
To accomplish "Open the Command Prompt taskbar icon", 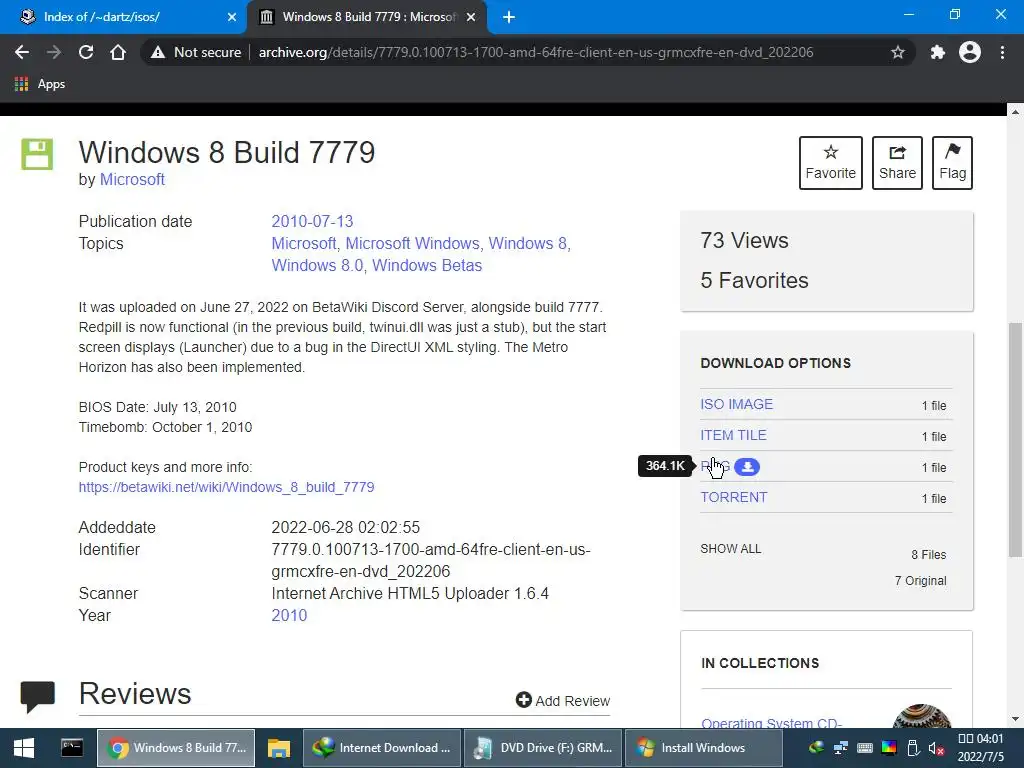I will coord(72,748).
